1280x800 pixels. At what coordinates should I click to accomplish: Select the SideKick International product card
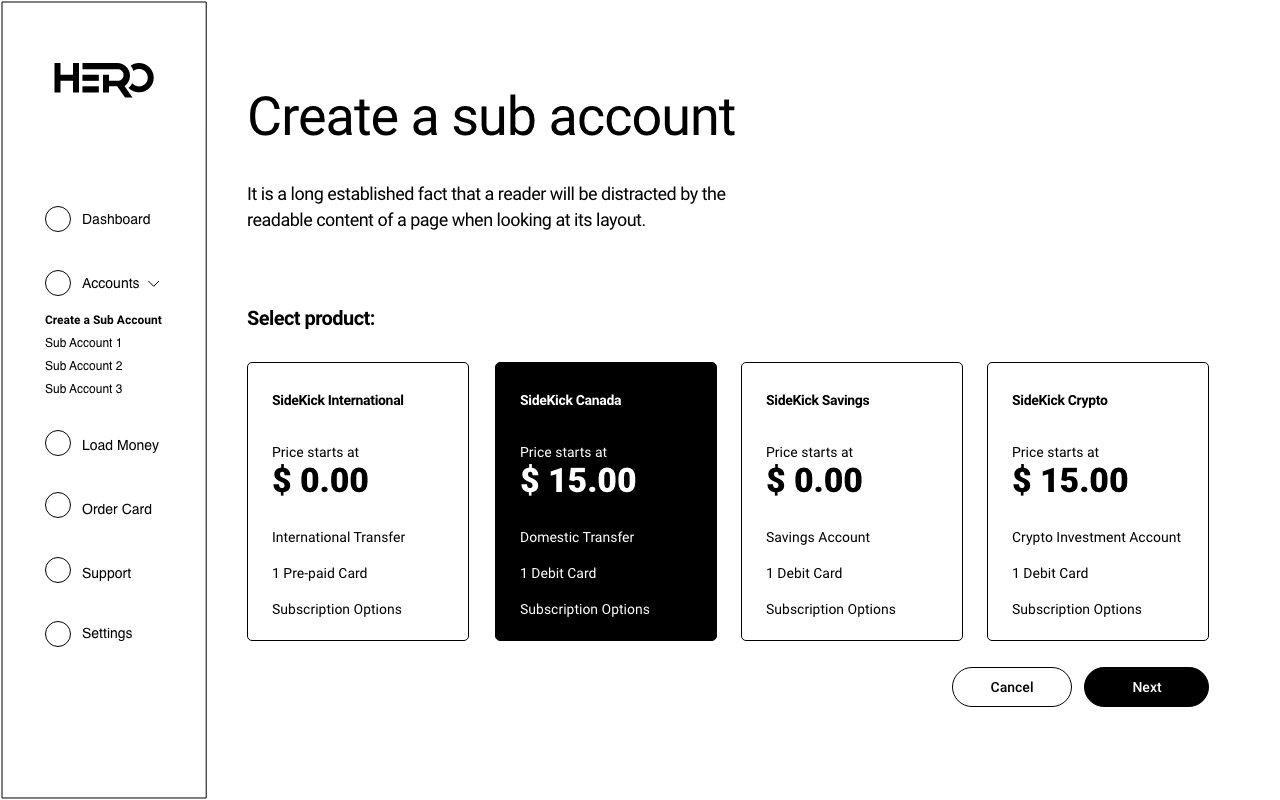[x=358, y=501]
